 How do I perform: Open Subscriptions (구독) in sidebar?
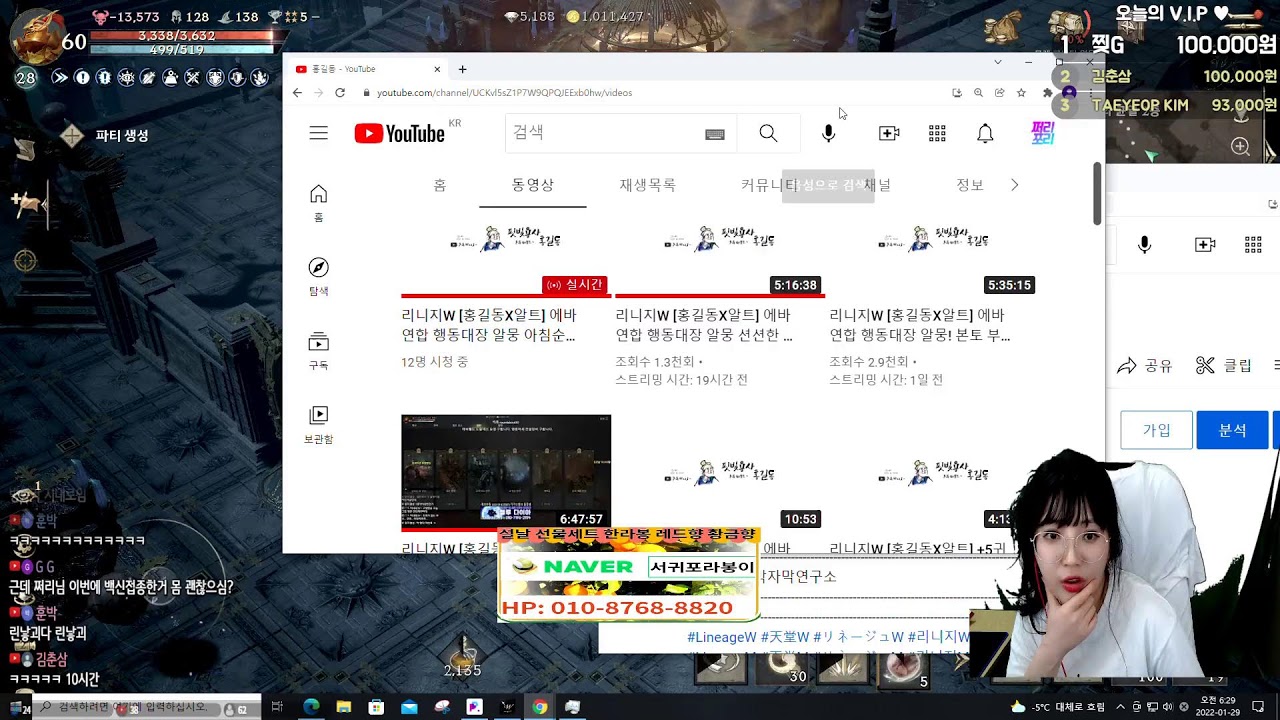click(x=318, y=351)
